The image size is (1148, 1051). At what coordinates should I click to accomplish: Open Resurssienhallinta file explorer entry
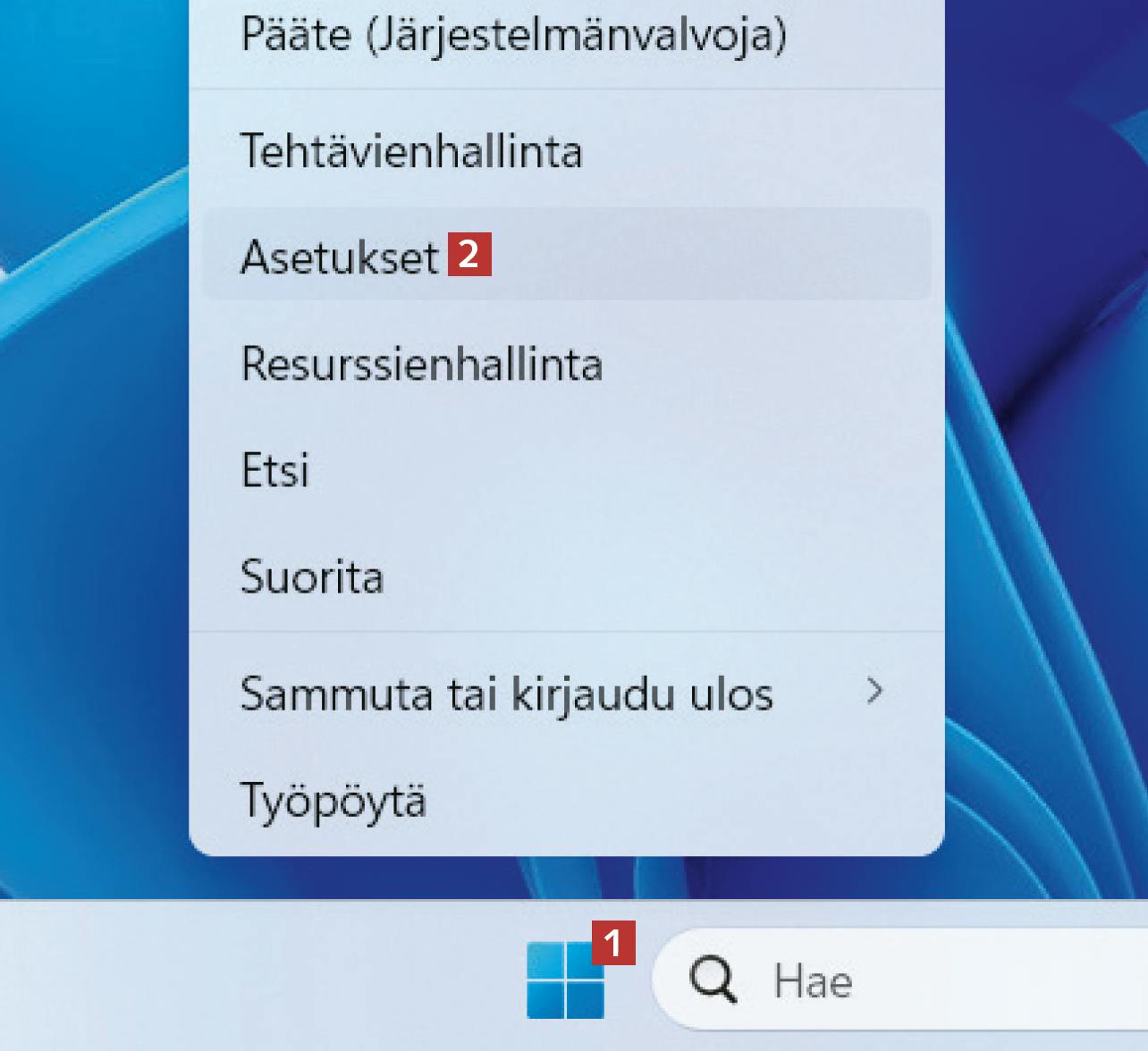pyautogui.click(x=421, y=365)
